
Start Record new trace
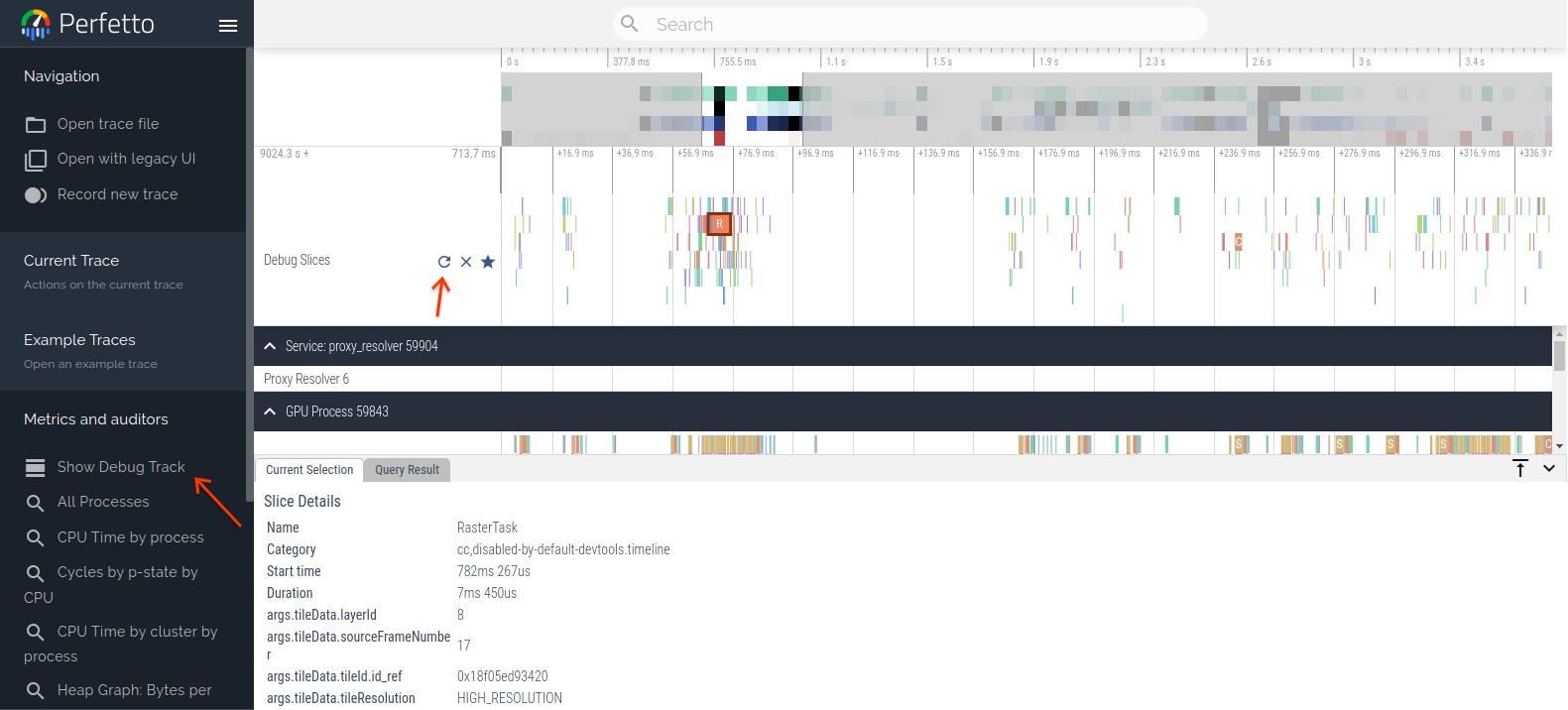[117, 194]
